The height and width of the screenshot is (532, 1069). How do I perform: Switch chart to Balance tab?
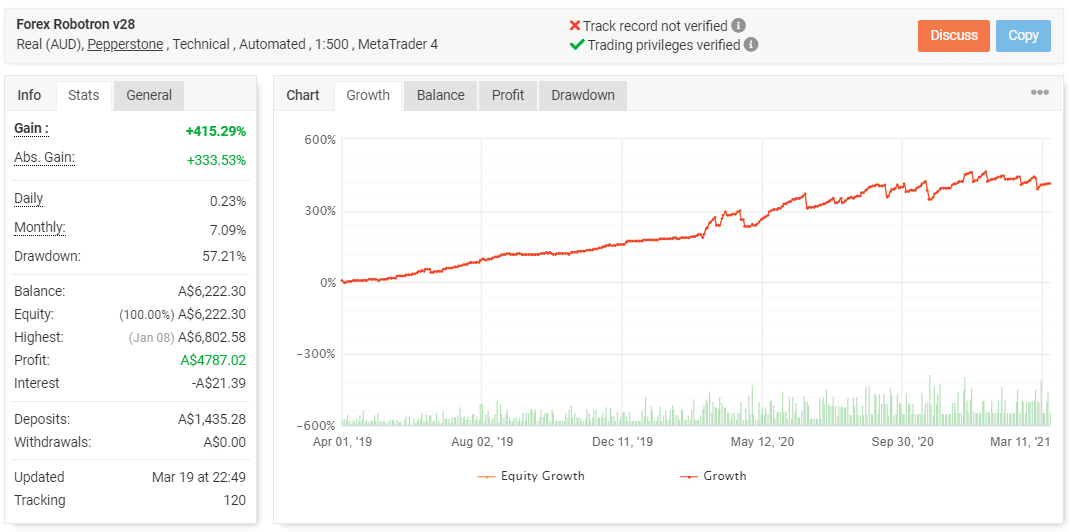(440, 95)
